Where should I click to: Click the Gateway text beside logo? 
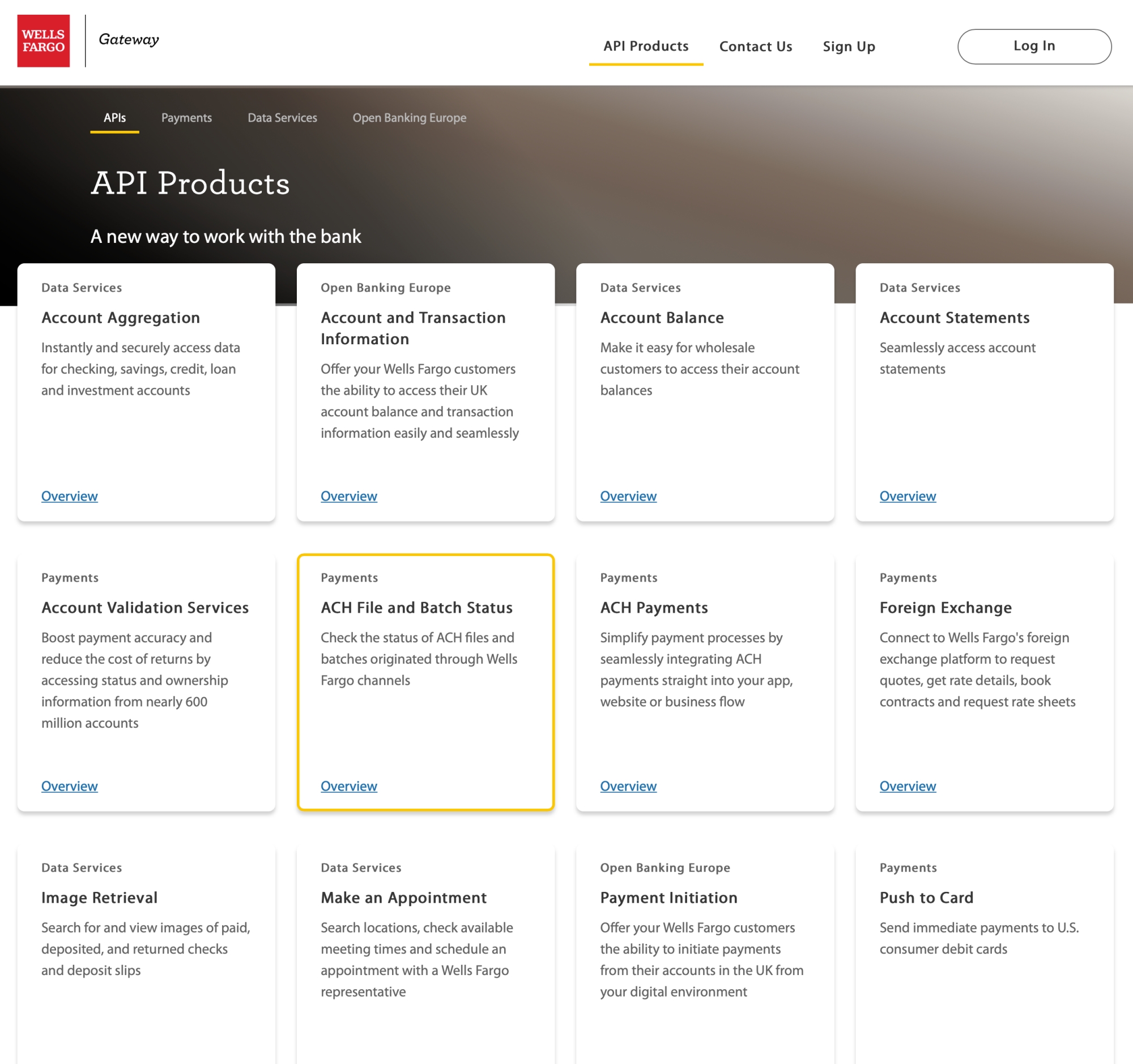tap(129, 39)
